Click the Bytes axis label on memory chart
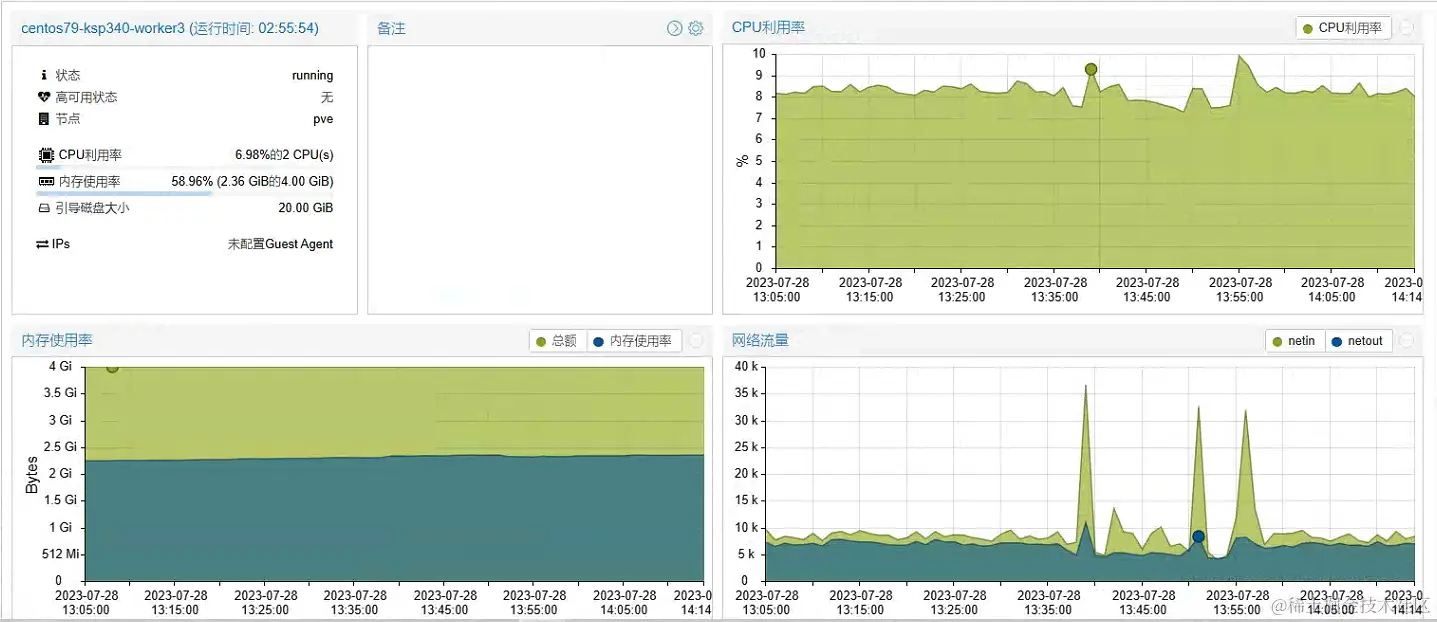Image resolution: width=1437 pixels, height=622 pixels. tap(31, 474)
